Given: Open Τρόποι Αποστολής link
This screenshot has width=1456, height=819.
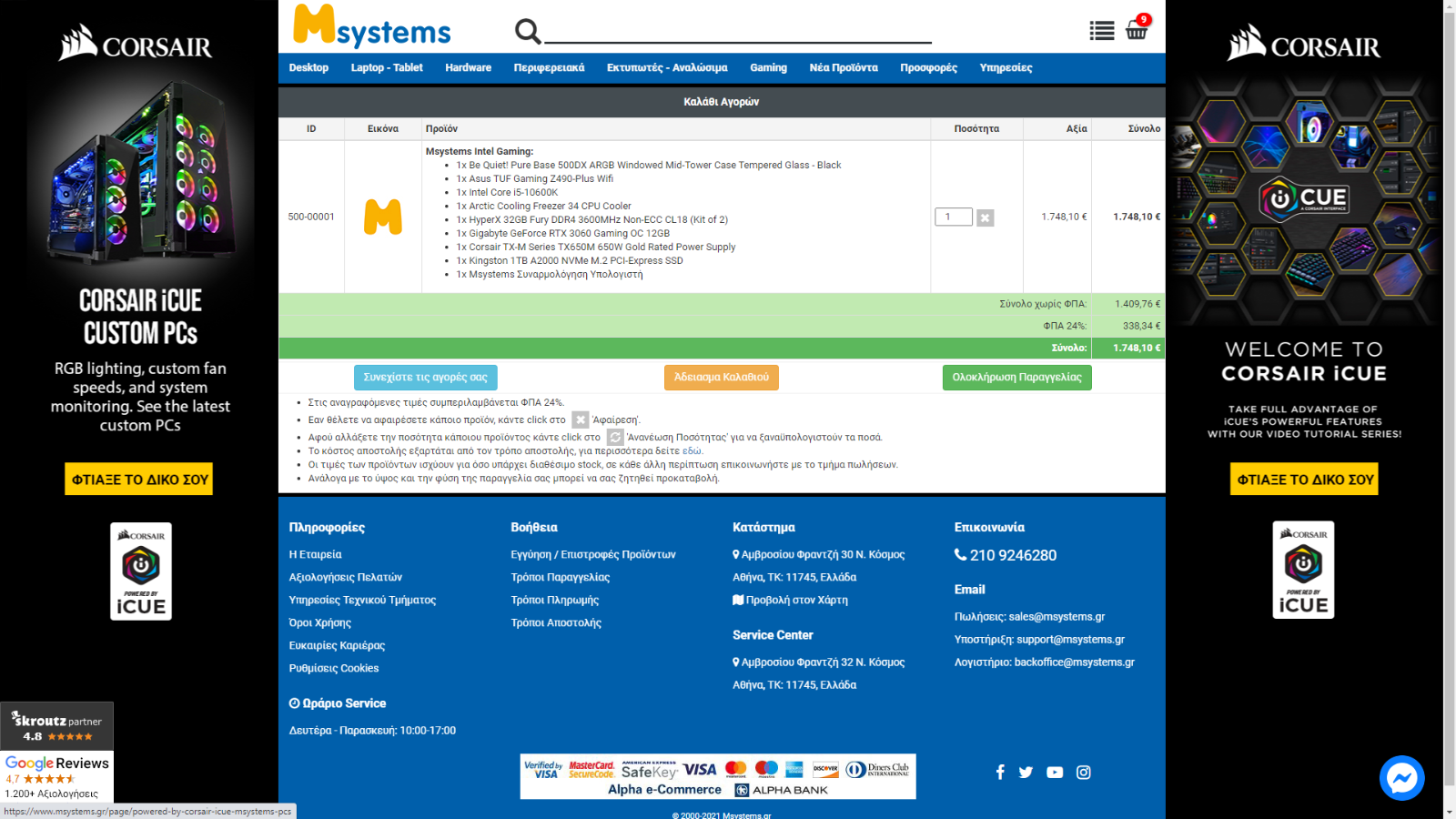Looking at the screenshot, I should [556, 622].
